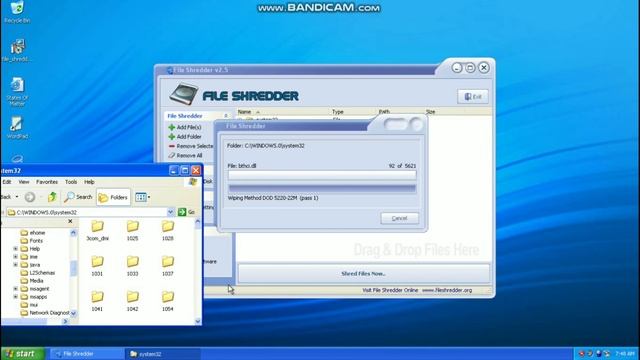The height and width of the screenshot is (360, 640).
Task: Switch to File Shredder taskbar button
Action: point(87,354)
